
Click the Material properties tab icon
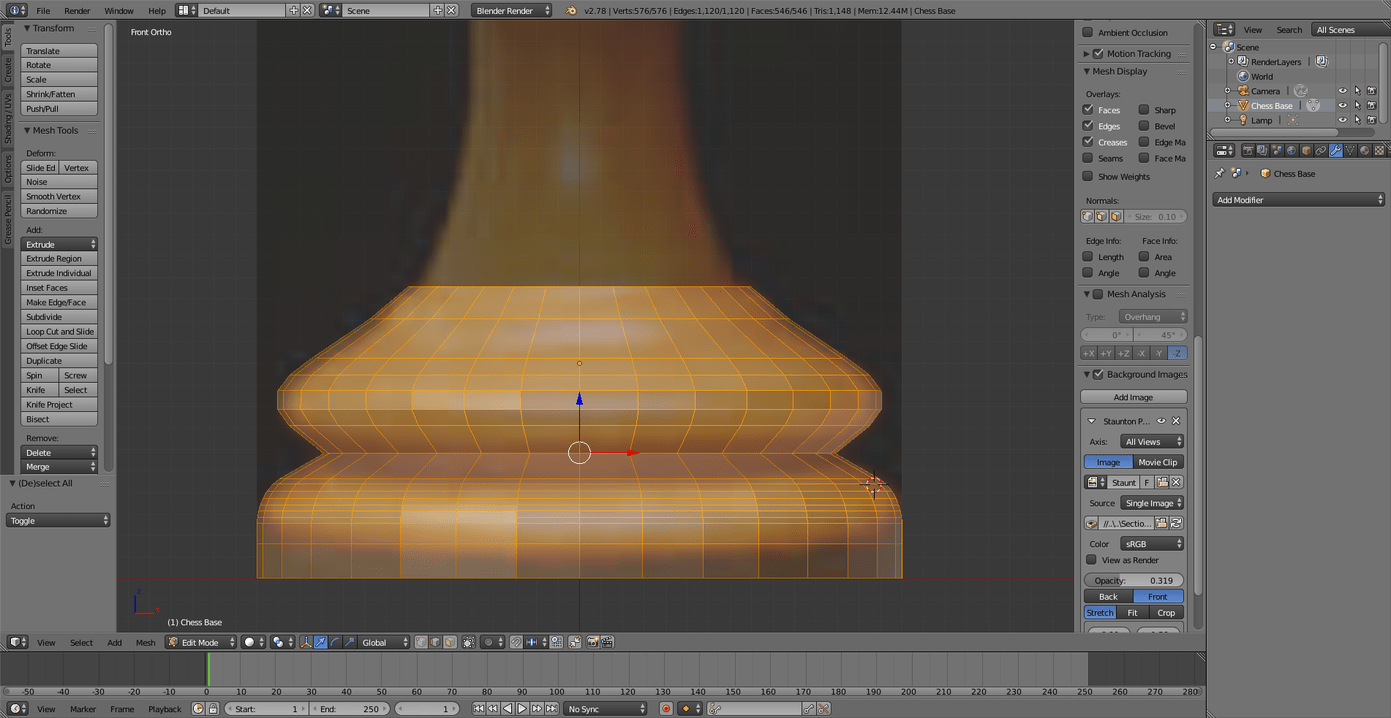(1364, 151)
